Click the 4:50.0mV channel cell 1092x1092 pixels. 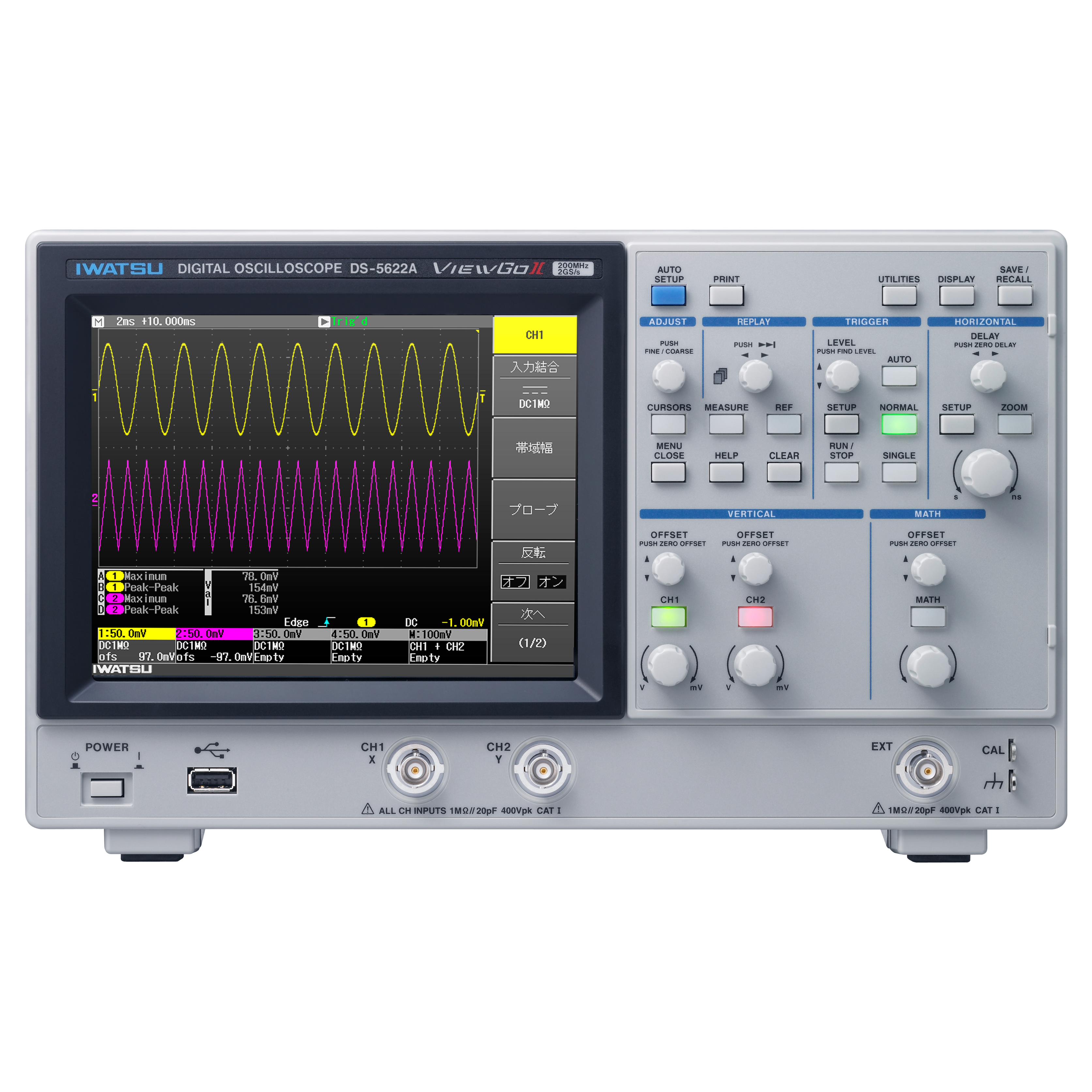(369, 634)
